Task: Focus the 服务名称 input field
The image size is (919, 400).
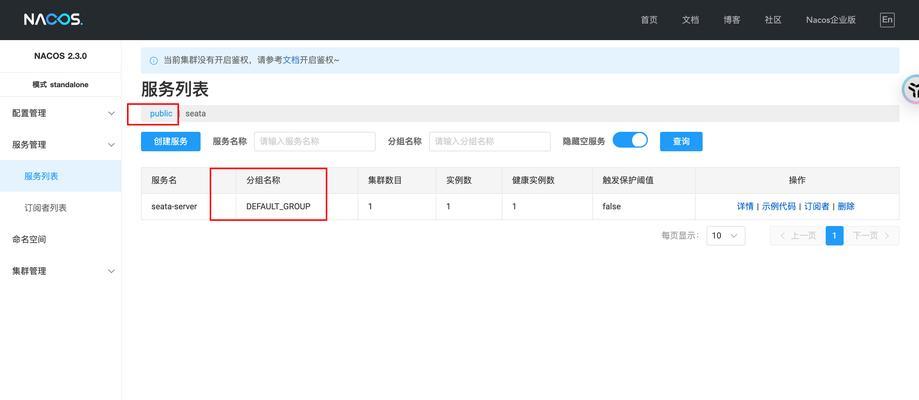Action: point(315,141)
